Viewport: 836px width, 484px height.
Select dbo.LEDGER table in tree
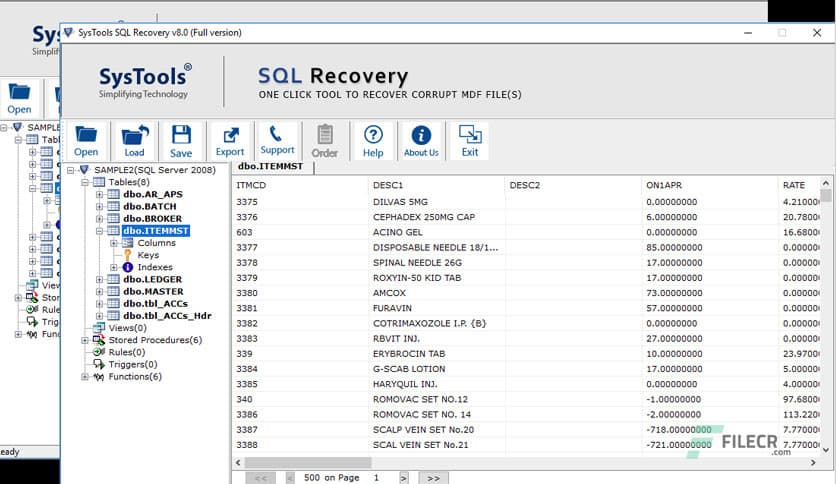click(152, 279)
